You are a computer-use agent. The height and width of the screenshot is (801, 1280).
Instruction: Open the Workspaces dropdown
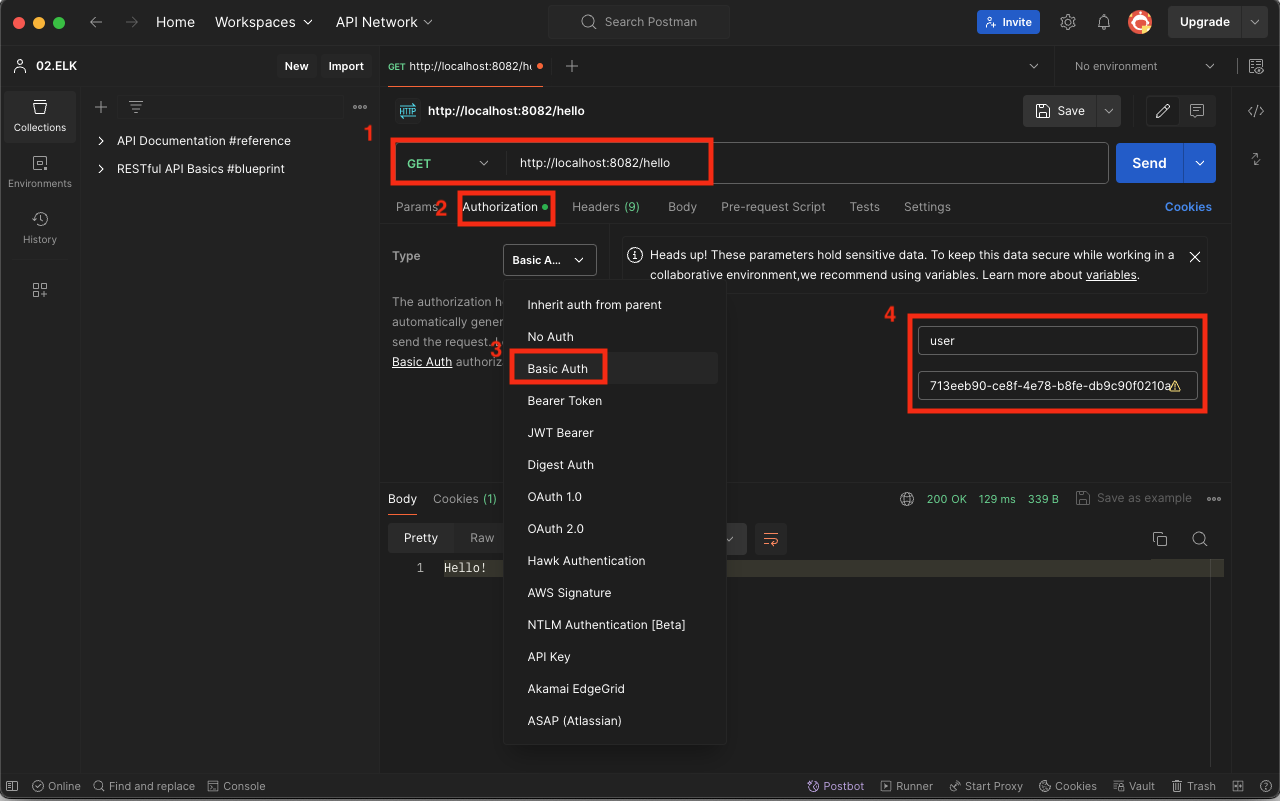pos(264,22)
